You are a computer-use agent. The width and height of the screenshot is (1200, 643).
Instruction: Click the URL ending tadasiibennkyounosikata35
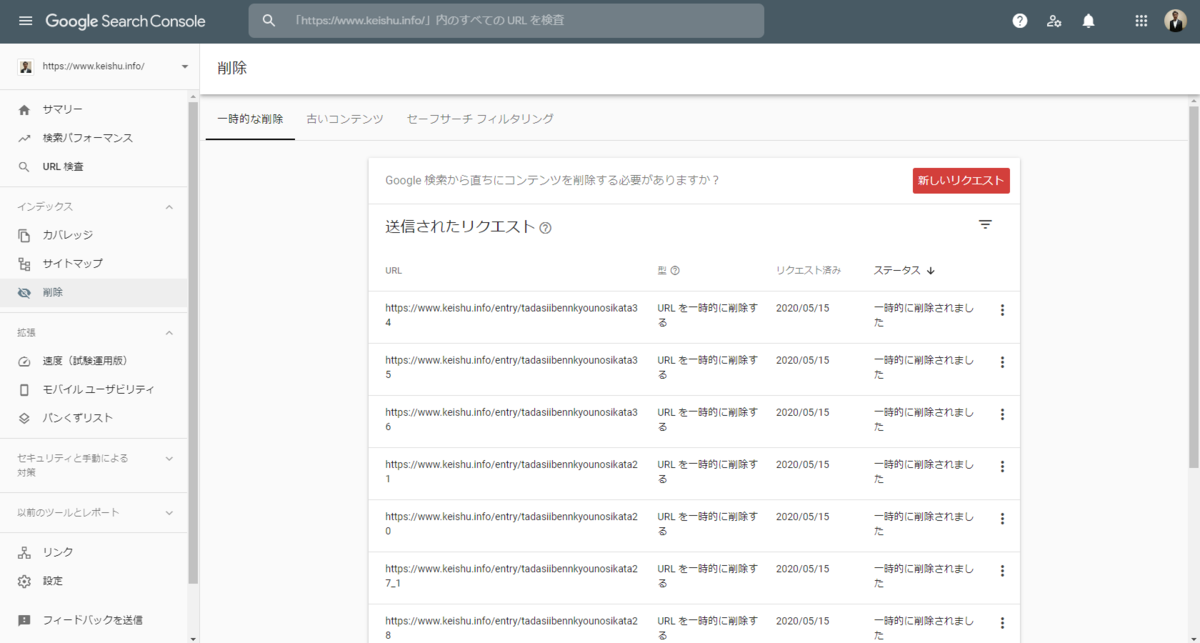pos(511,368)
